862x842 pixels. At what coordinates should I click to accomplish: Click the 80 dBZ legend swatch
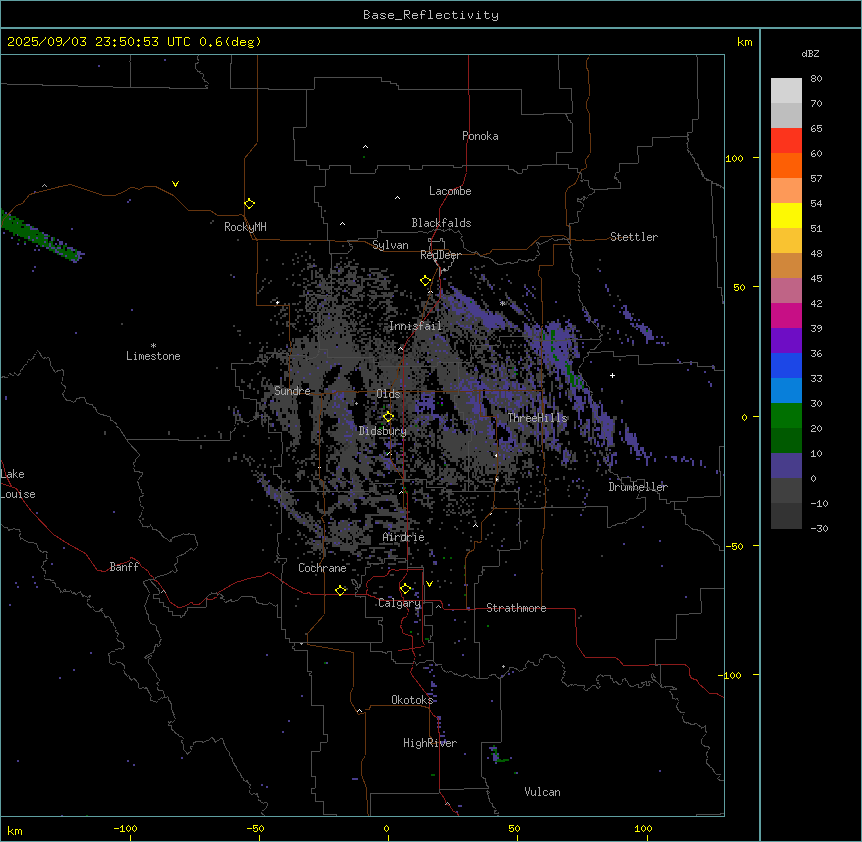tap(786, 91)
